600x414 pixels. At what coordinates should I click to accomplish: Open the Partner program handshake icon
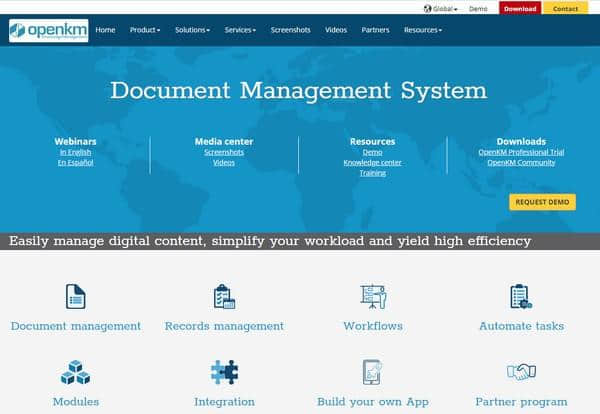tap(521, 372)
